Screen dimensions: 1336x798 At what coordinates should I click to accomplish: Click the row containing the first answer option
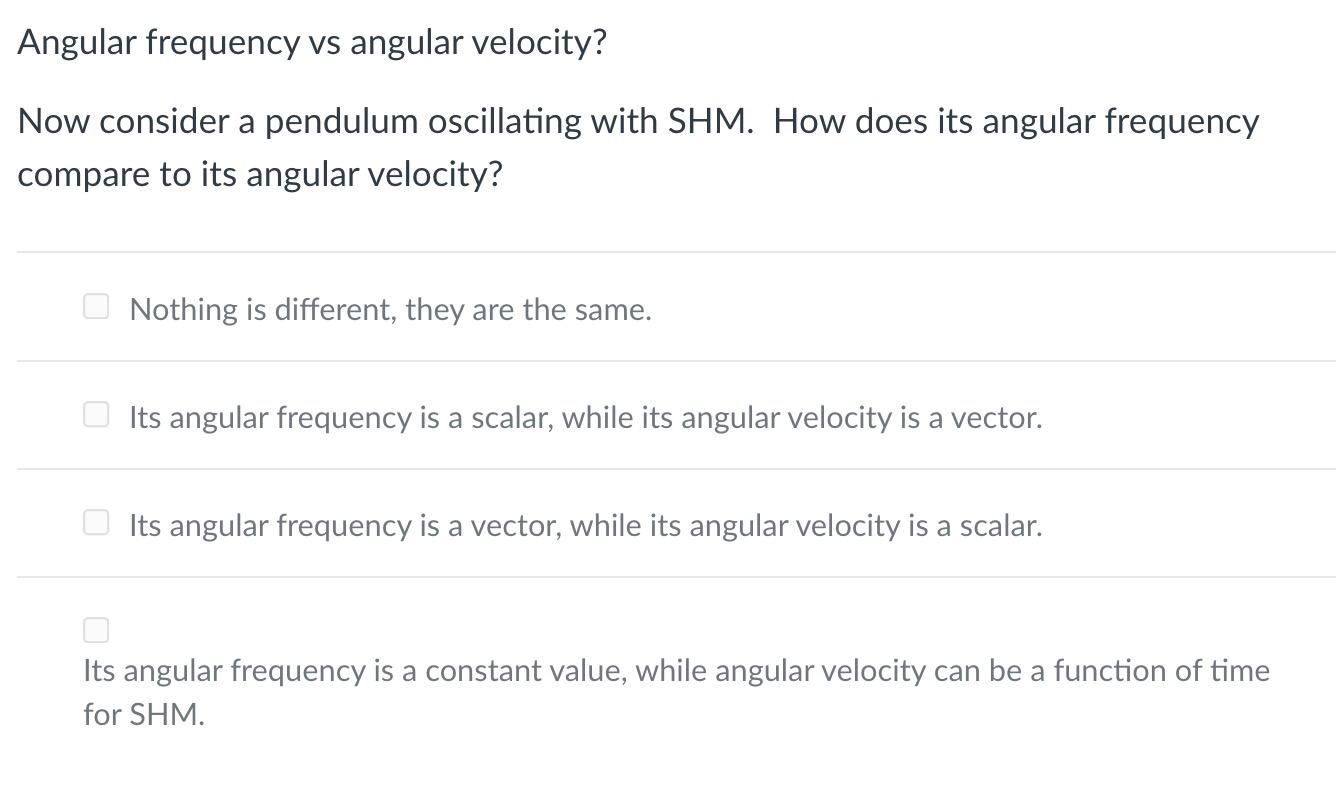(x=660, y=306)
